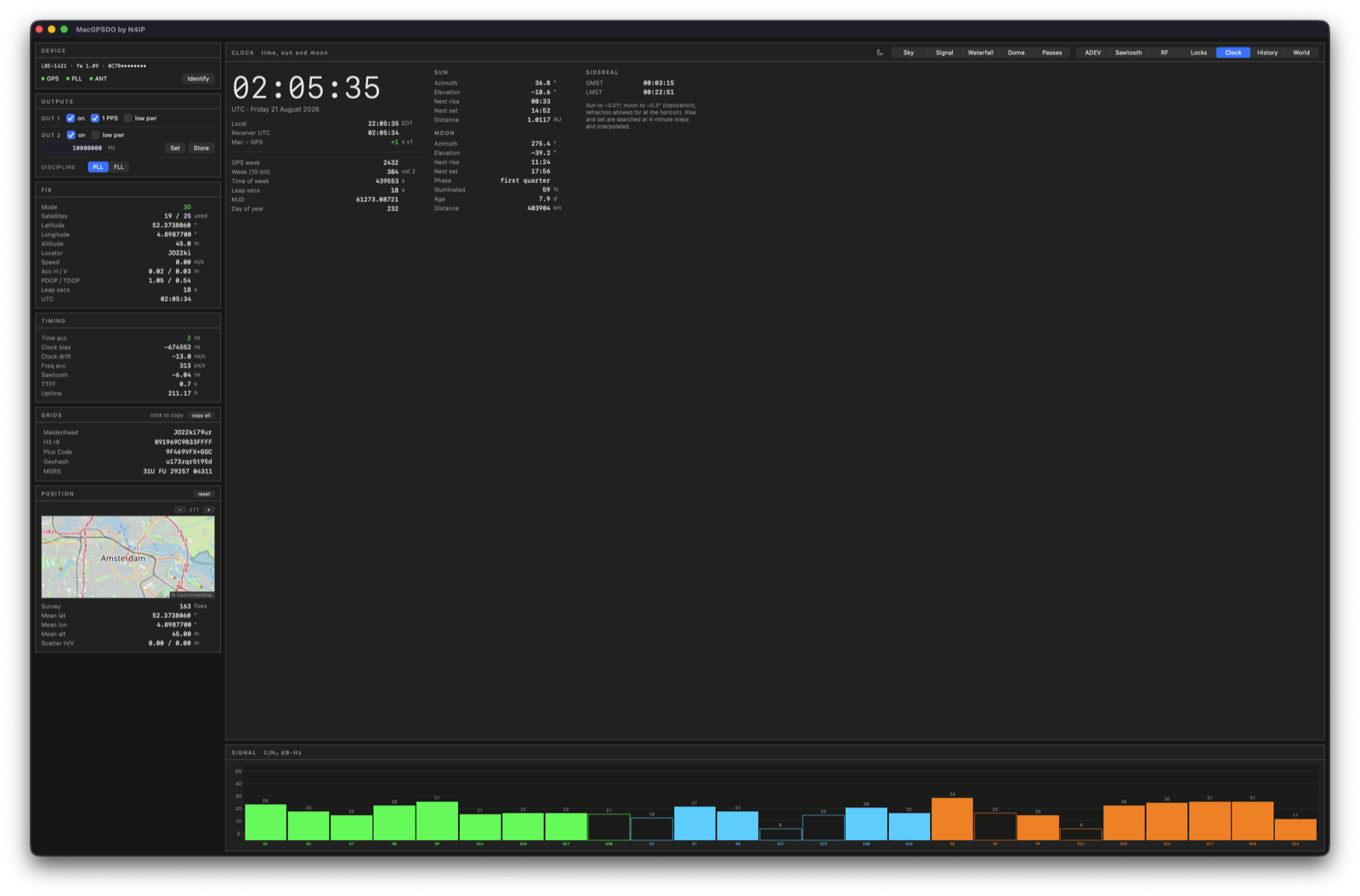Click the moon Phase value first quarter

(x=525, y=181)
